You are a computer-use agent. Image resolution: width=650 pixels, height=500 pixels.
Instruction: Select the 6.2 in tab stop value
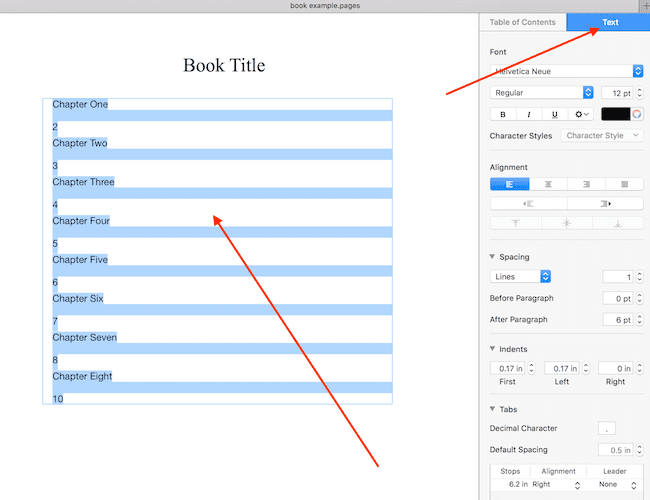(518, 484)
